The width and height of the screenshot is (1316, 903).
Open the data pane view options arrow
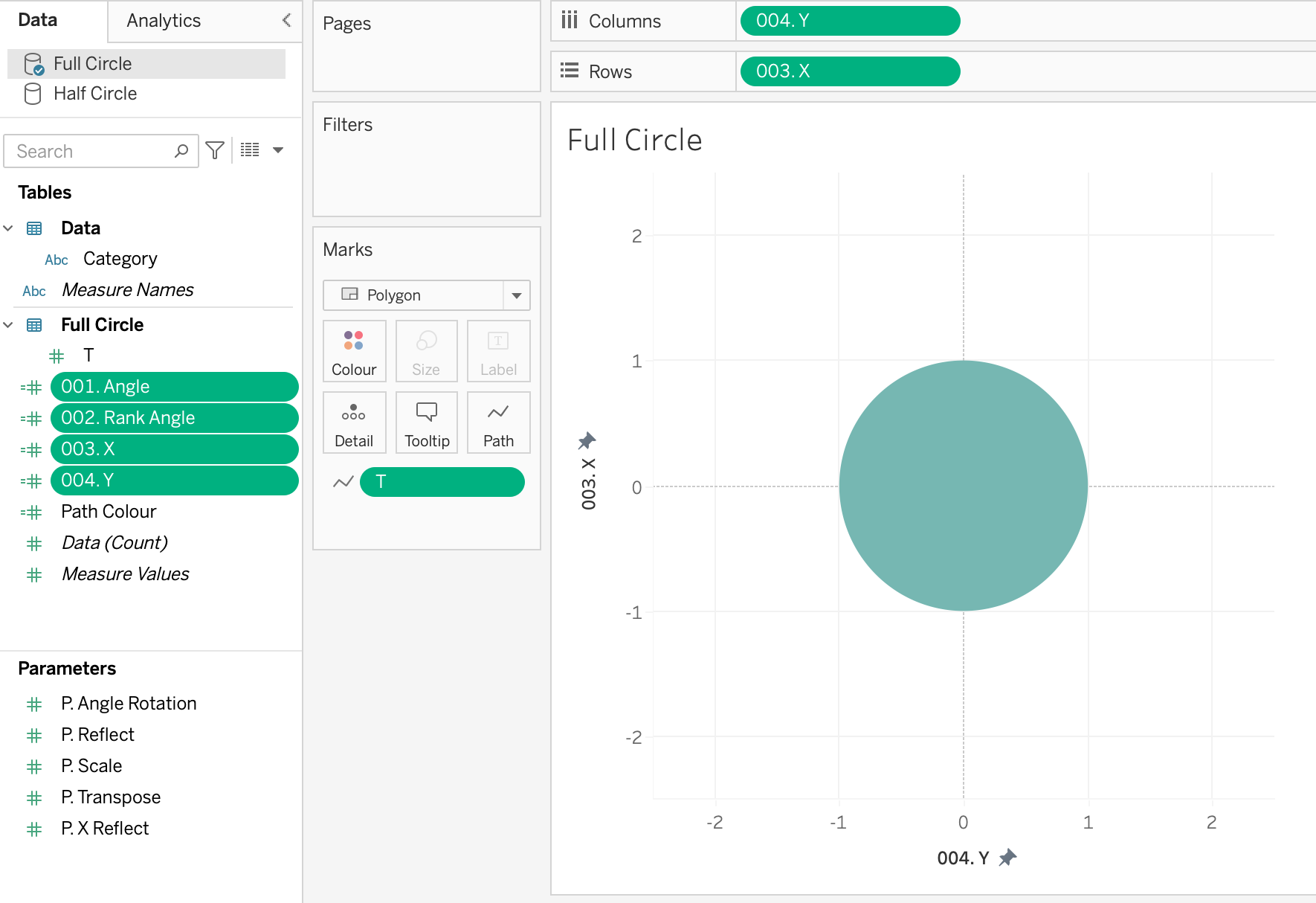(x=278, y=150)
